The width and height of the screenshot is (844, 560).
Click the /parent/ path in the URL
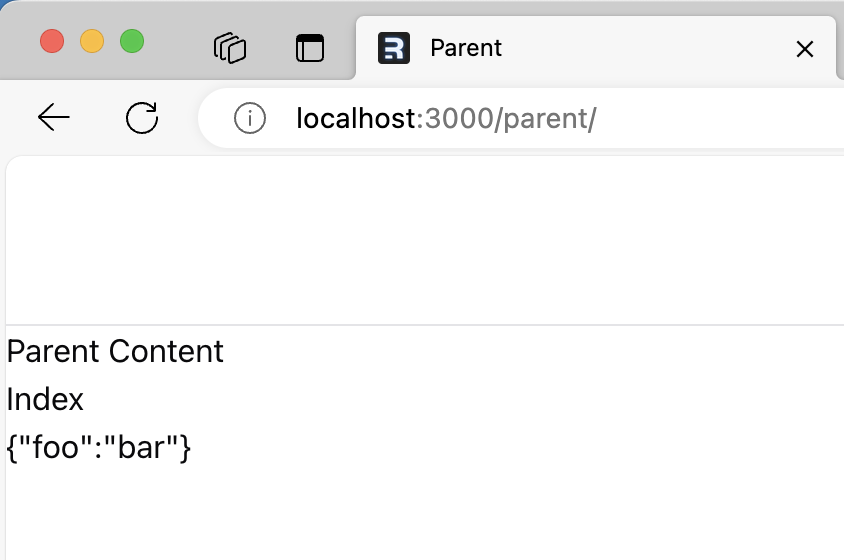coord(546,118)
